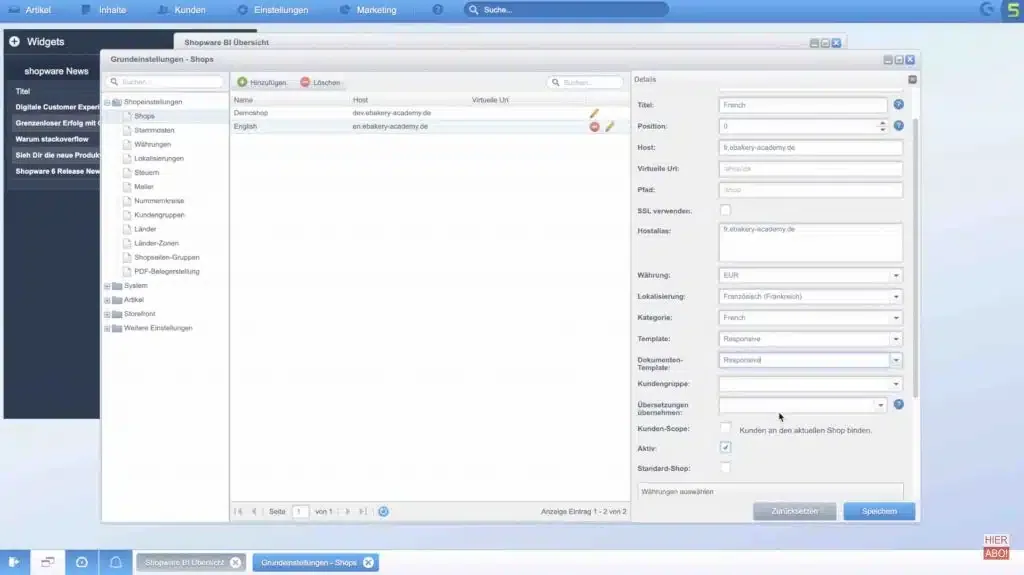Open the Artikel menu in top bar

coord(30,10)
